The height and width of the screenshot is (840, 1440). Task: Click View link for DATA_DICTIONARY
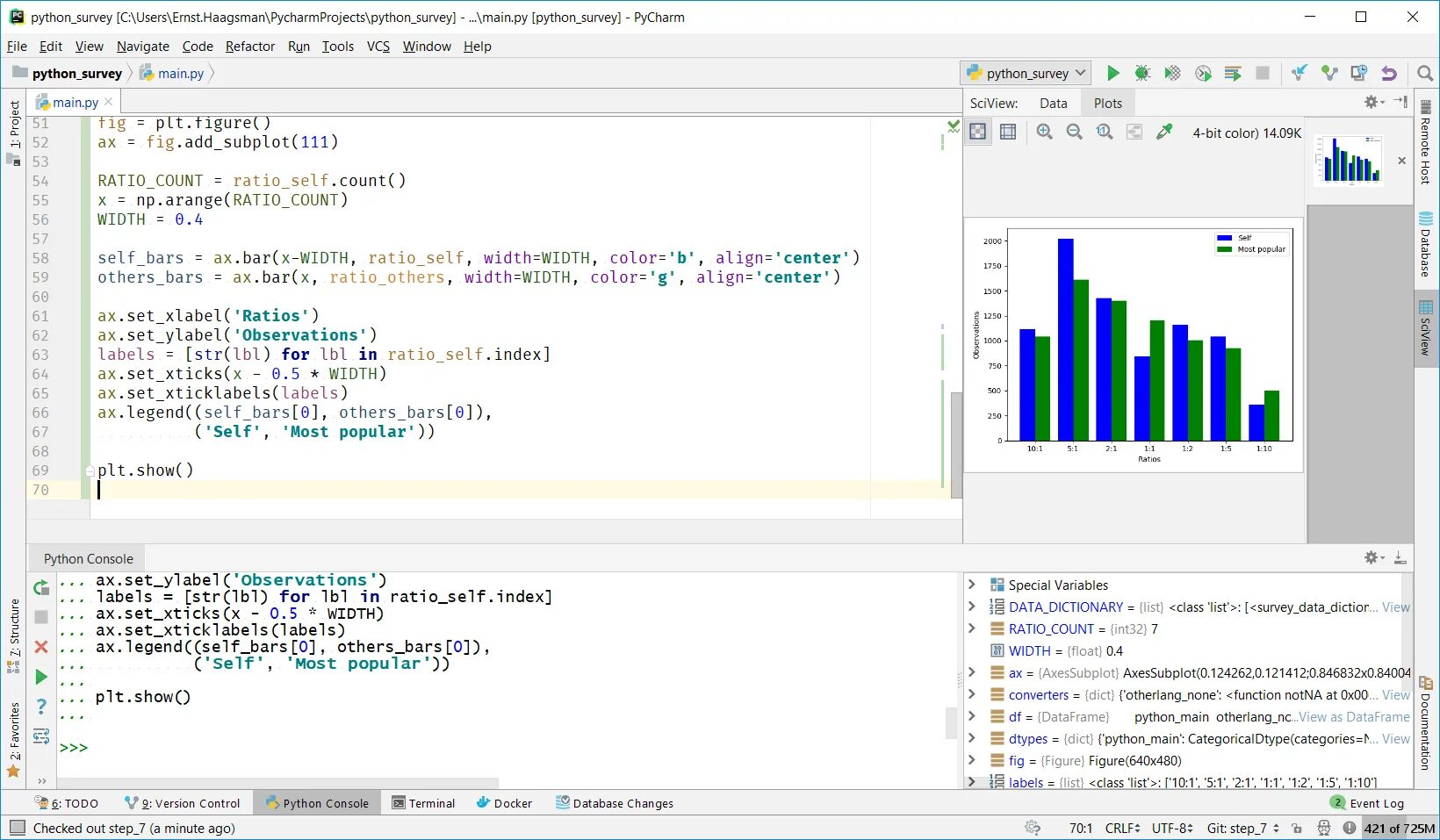click(x=1395, y=607)
